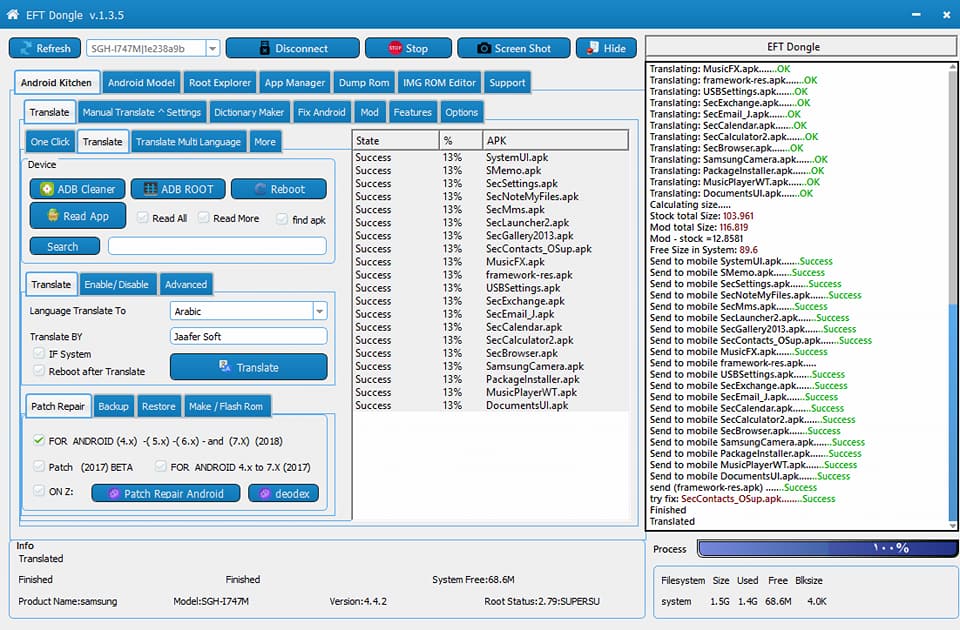Click the State column header
960x630 pixels.
pyautogui.click(x=396, y=140)
